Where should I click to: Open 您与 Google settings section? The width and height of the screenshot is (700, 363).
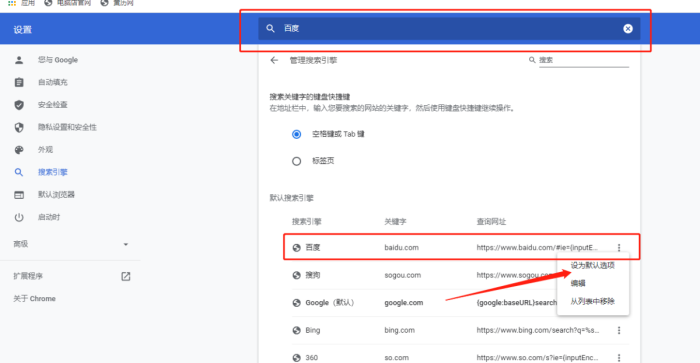[58, 60]
